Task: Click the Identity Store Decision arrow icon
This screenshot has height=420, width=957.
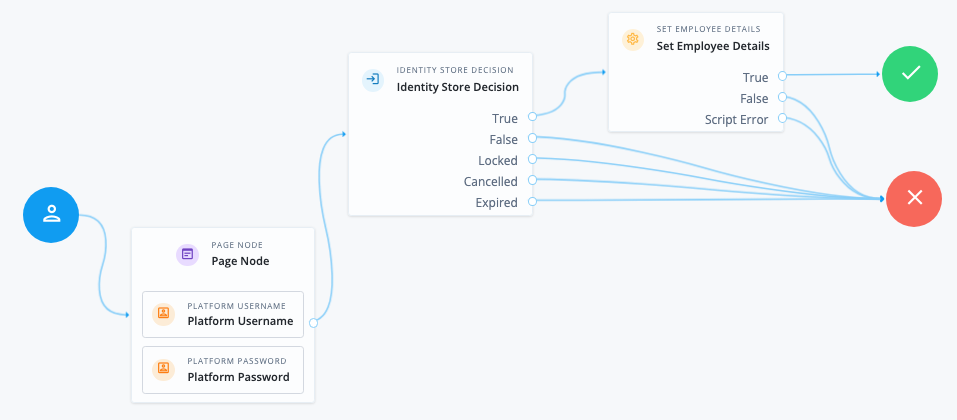Action: click(x=373, y=79)
